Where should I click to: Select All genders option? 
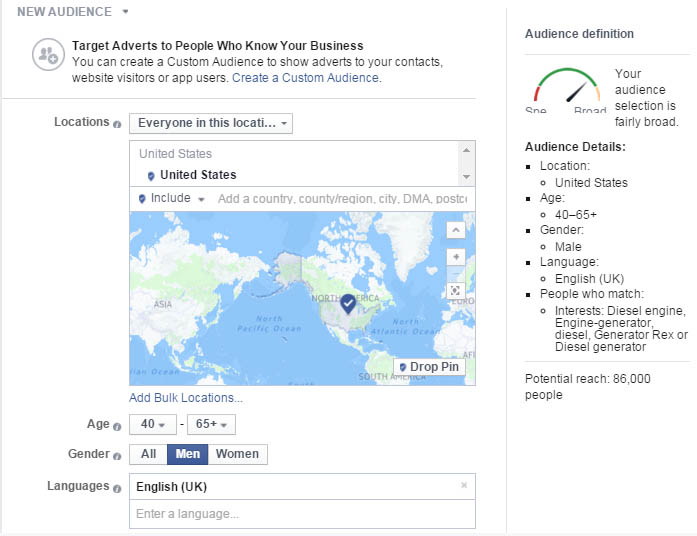click(148, 454)
